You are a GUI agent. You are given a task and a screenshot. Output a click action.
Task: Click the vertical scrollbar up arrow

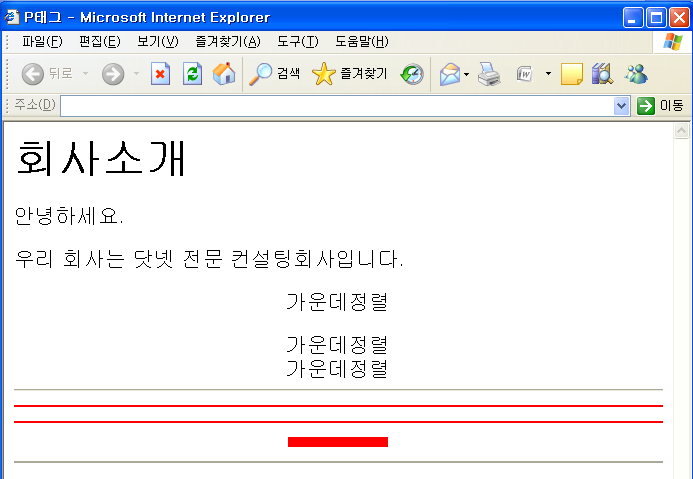point(681,130)
